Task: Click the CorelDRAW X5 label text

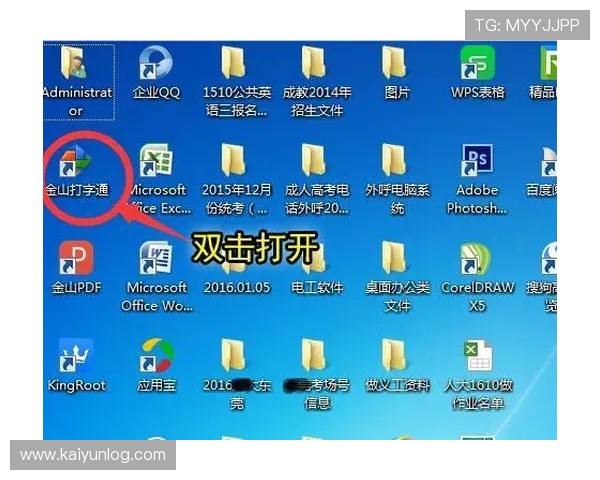Action: 478,297
